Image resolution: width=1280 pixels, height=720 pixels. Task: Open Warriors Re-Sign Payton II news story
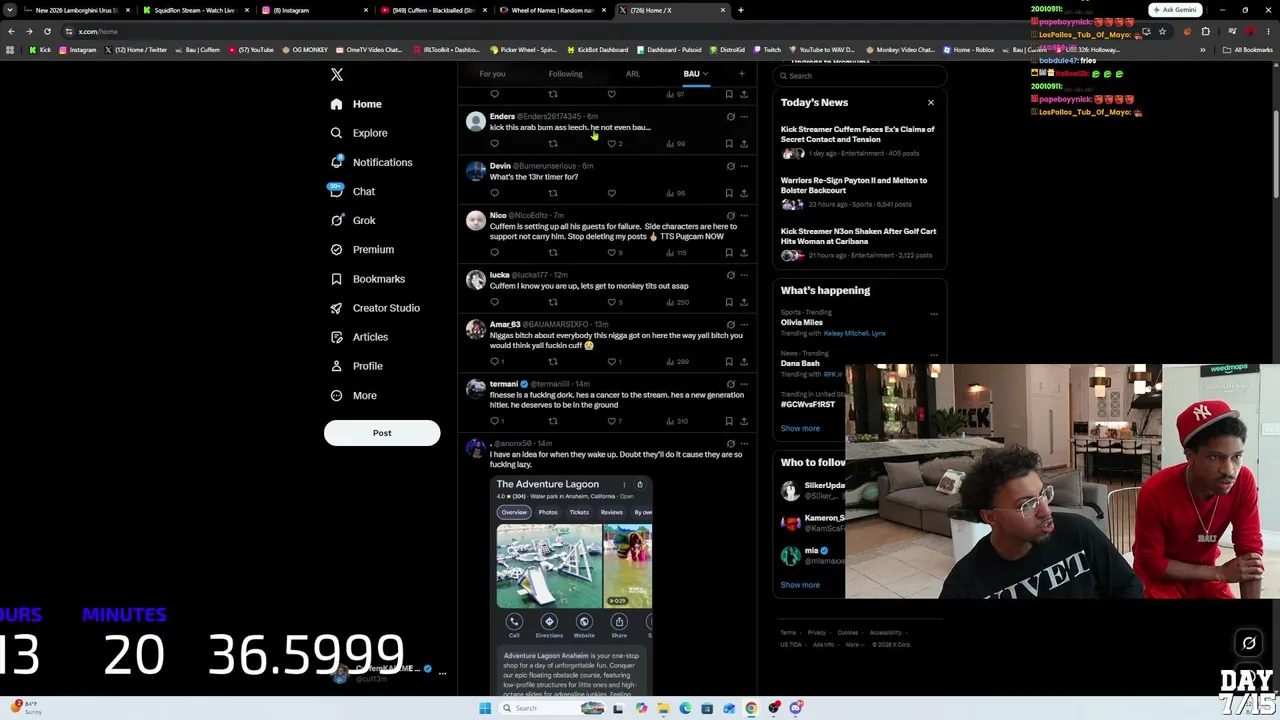(x=858, y=194)
